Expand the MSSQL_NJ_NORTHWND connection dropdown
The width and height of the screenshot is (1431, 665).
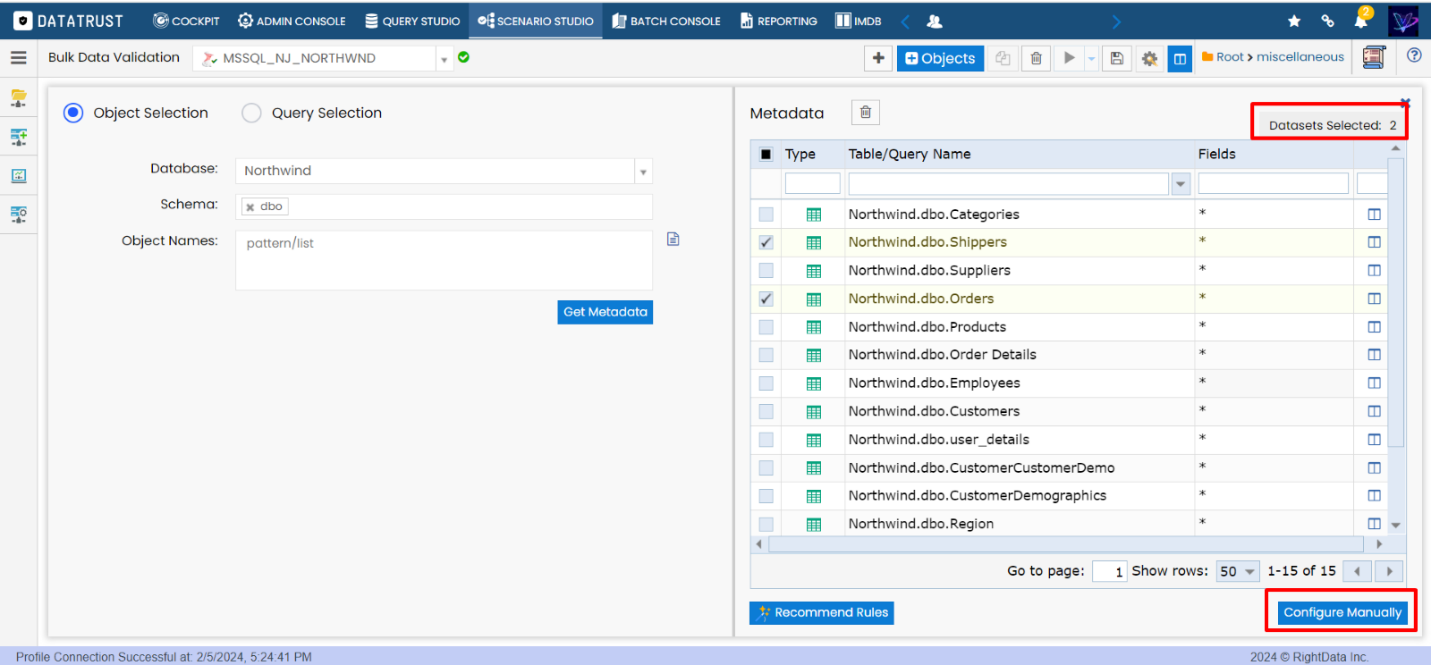pos(444,59)
